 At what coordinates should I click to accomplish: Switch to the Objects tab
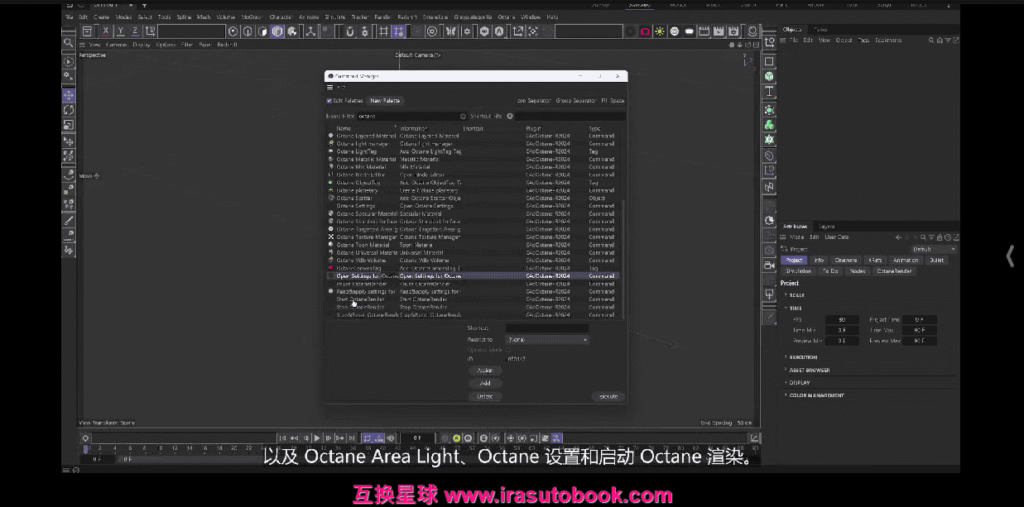click(792, 29)
